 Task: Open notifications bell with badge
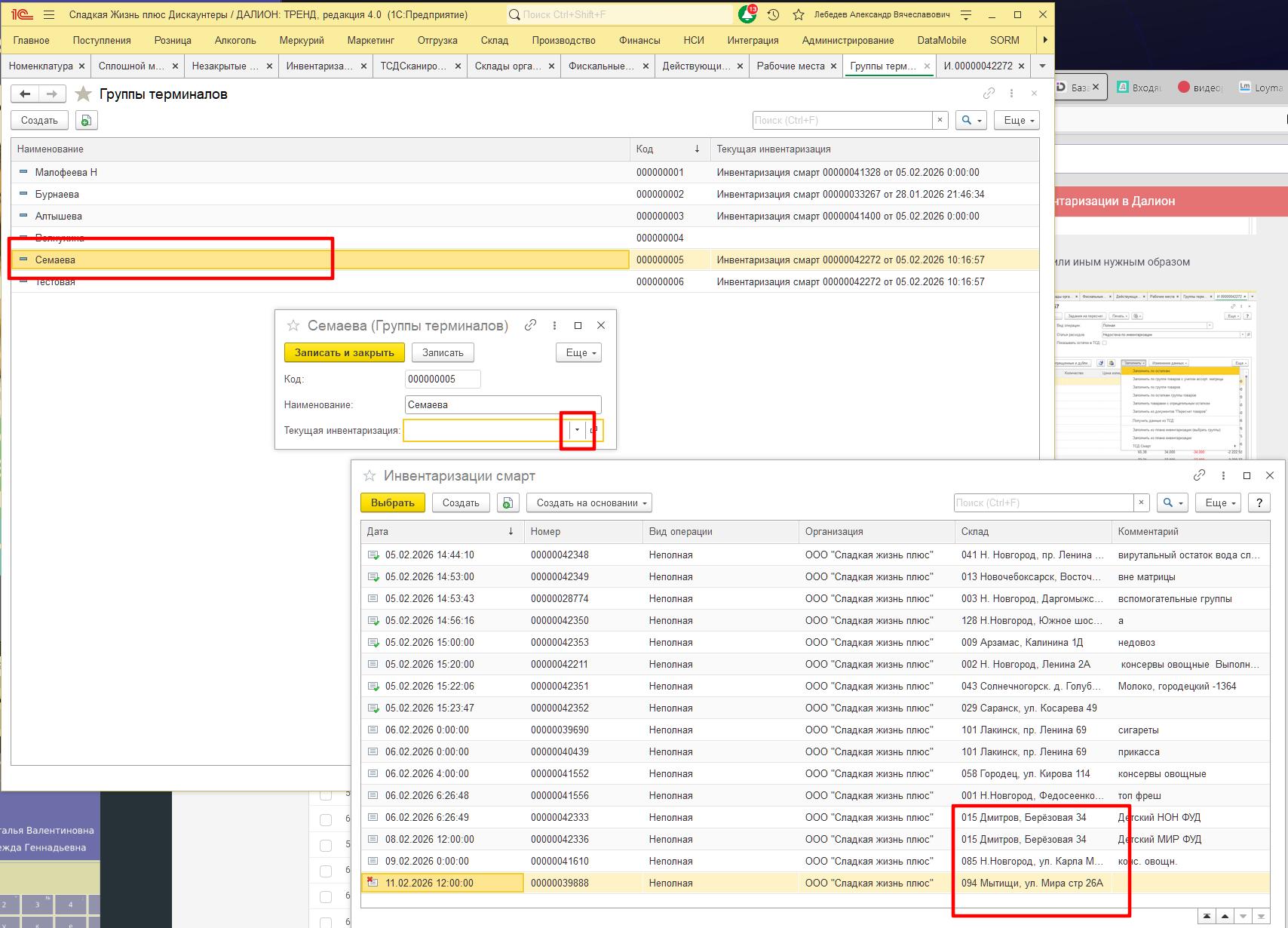coord(747,14)
